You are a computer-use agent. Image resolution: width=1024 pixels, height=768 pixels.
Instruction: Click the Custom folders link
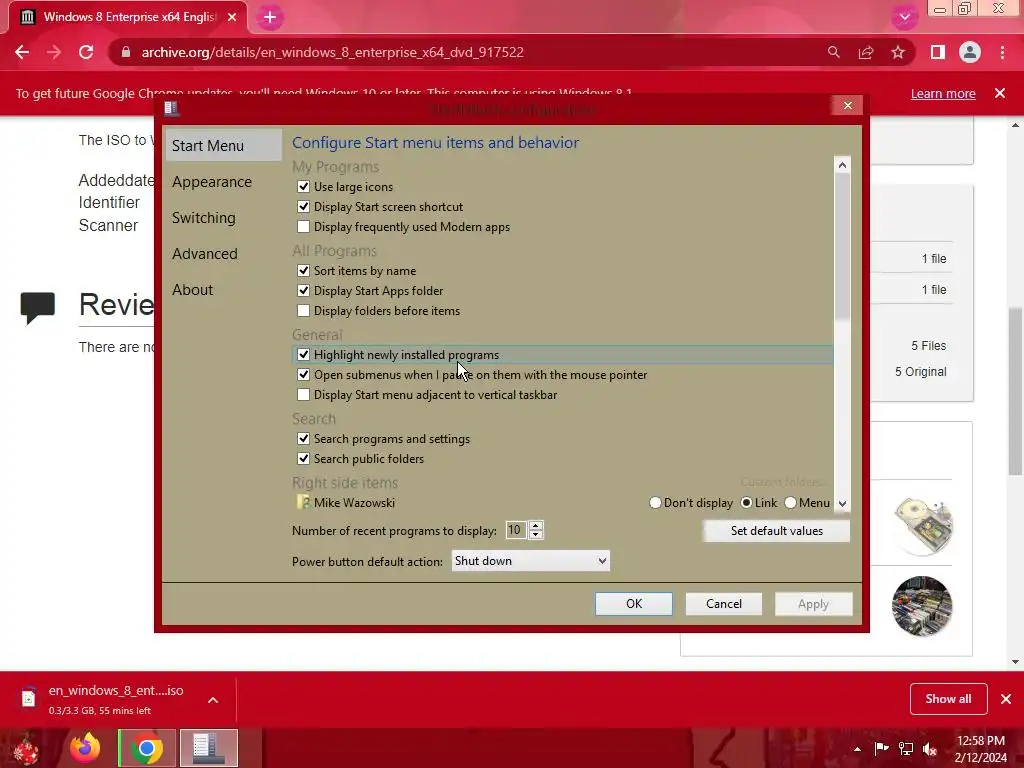(x=783, y=483)
